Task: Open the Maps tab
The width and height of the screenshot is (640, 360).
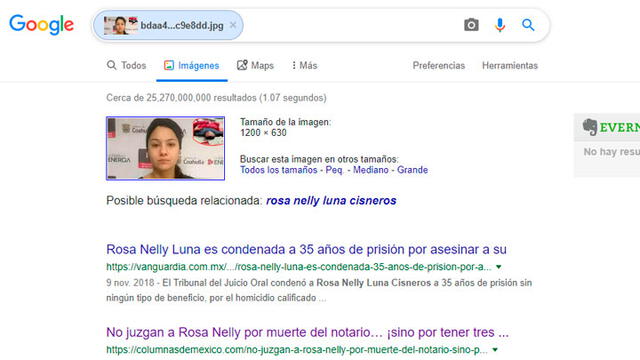Action: click(256, 65)
